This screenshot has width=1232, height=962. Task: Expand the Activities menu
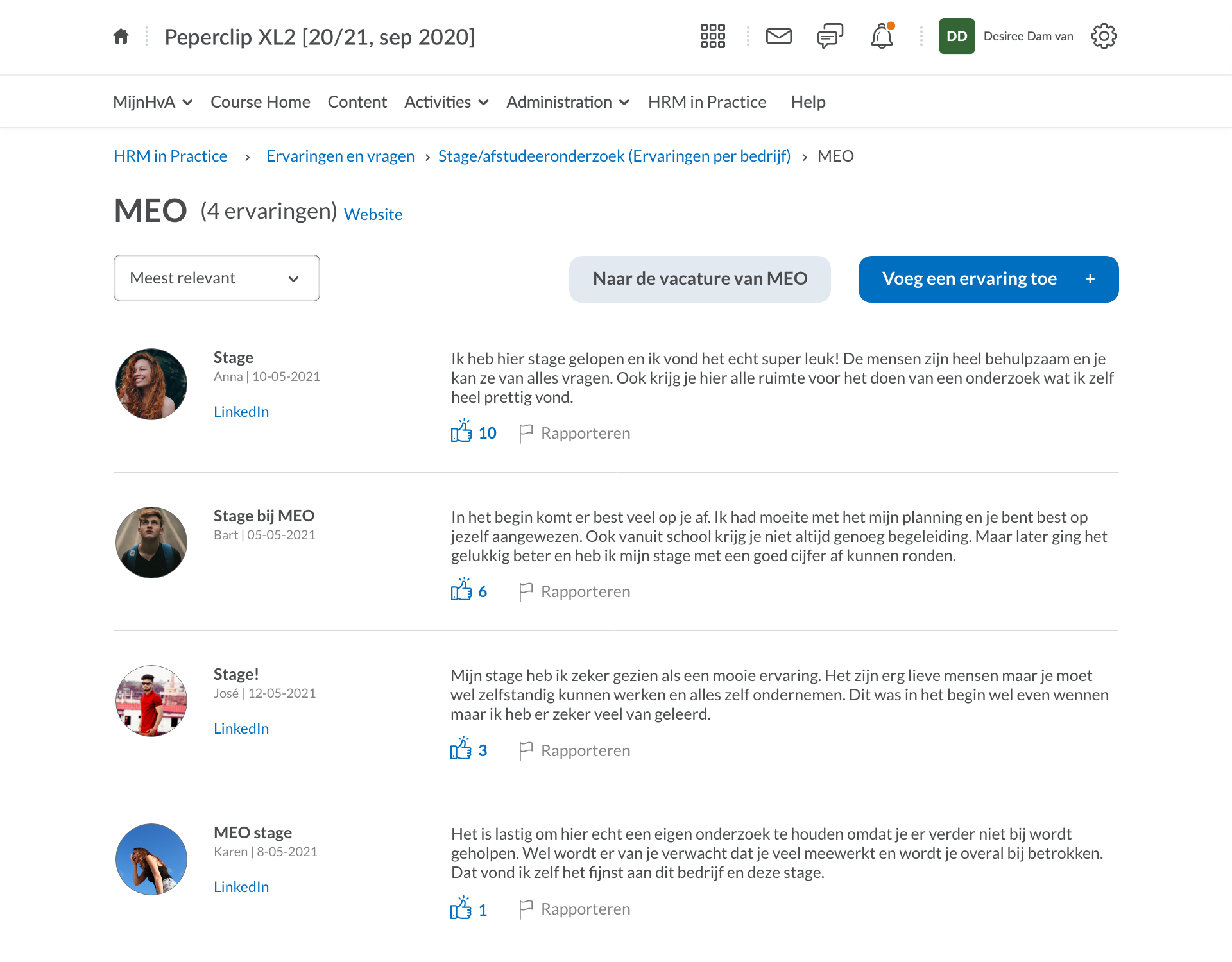446,102
